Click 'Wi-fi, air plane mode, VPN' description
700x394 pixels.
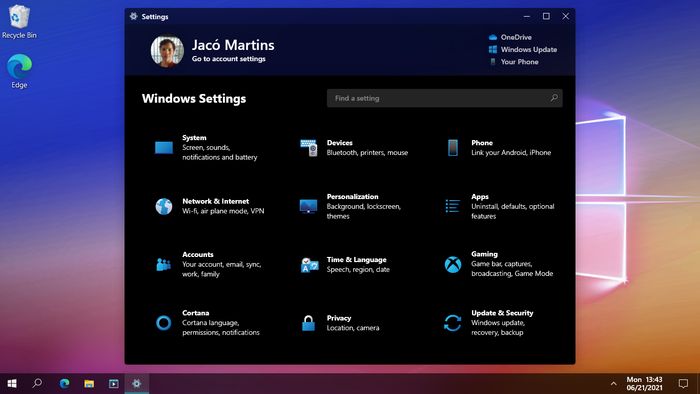223,211
